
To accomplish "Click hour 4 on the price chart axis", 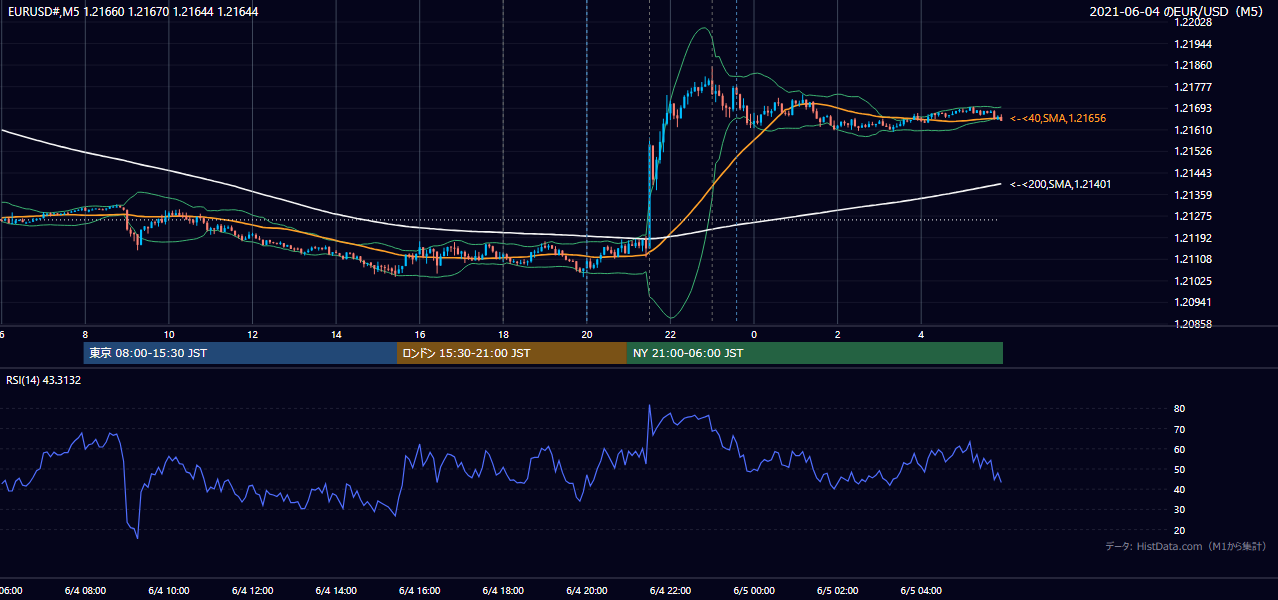I will pos(921,334).
